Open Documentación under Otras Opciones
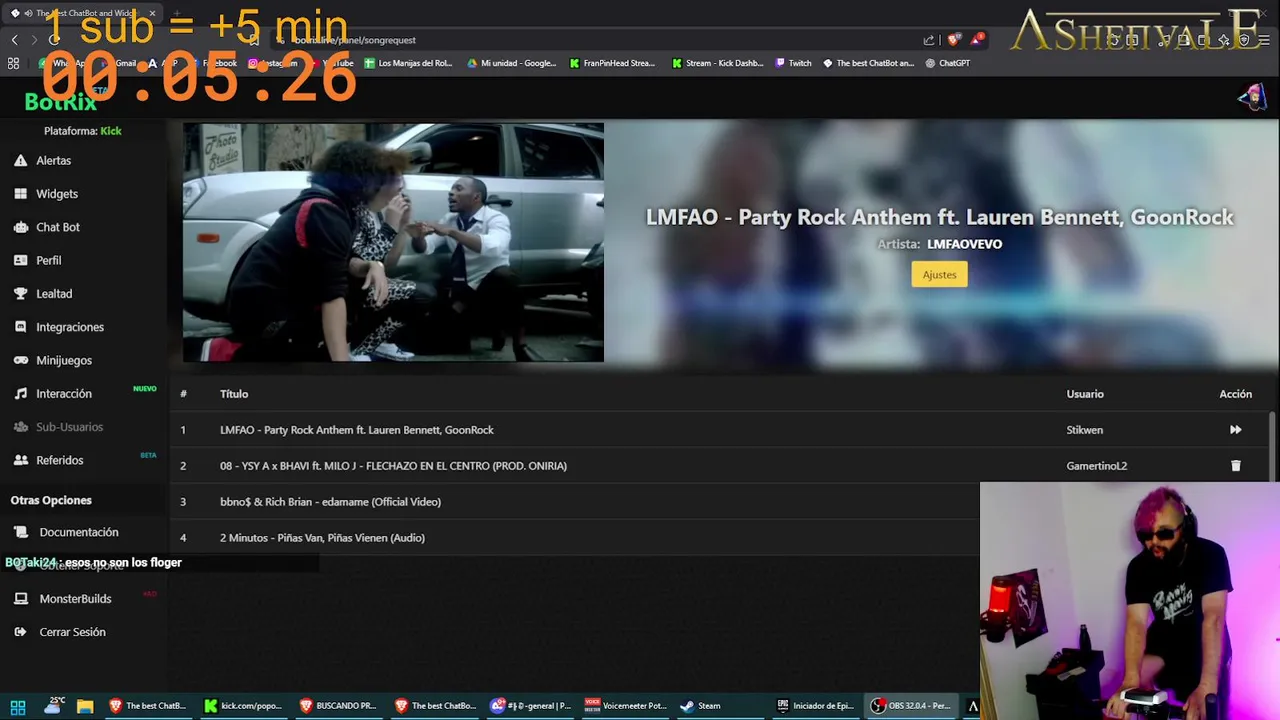The image size is (1280, 720). (67, 532)
